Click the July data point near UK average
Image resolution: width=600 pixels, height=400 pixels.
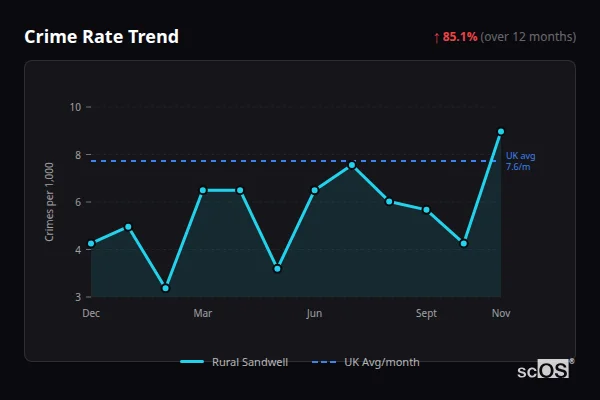(x=352, y=165)
